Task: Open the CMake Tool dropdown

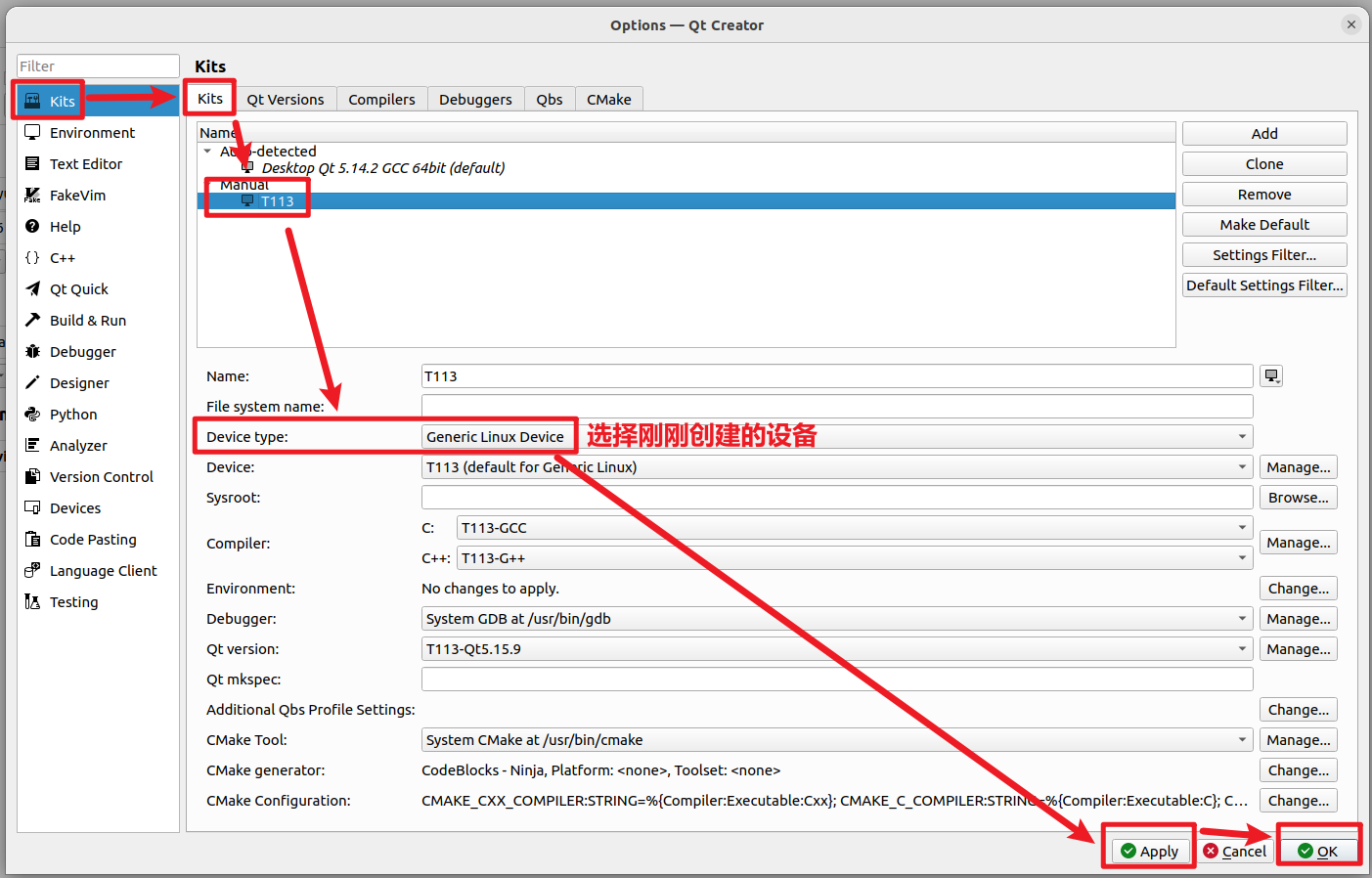Action: click(x=837, y=739)
